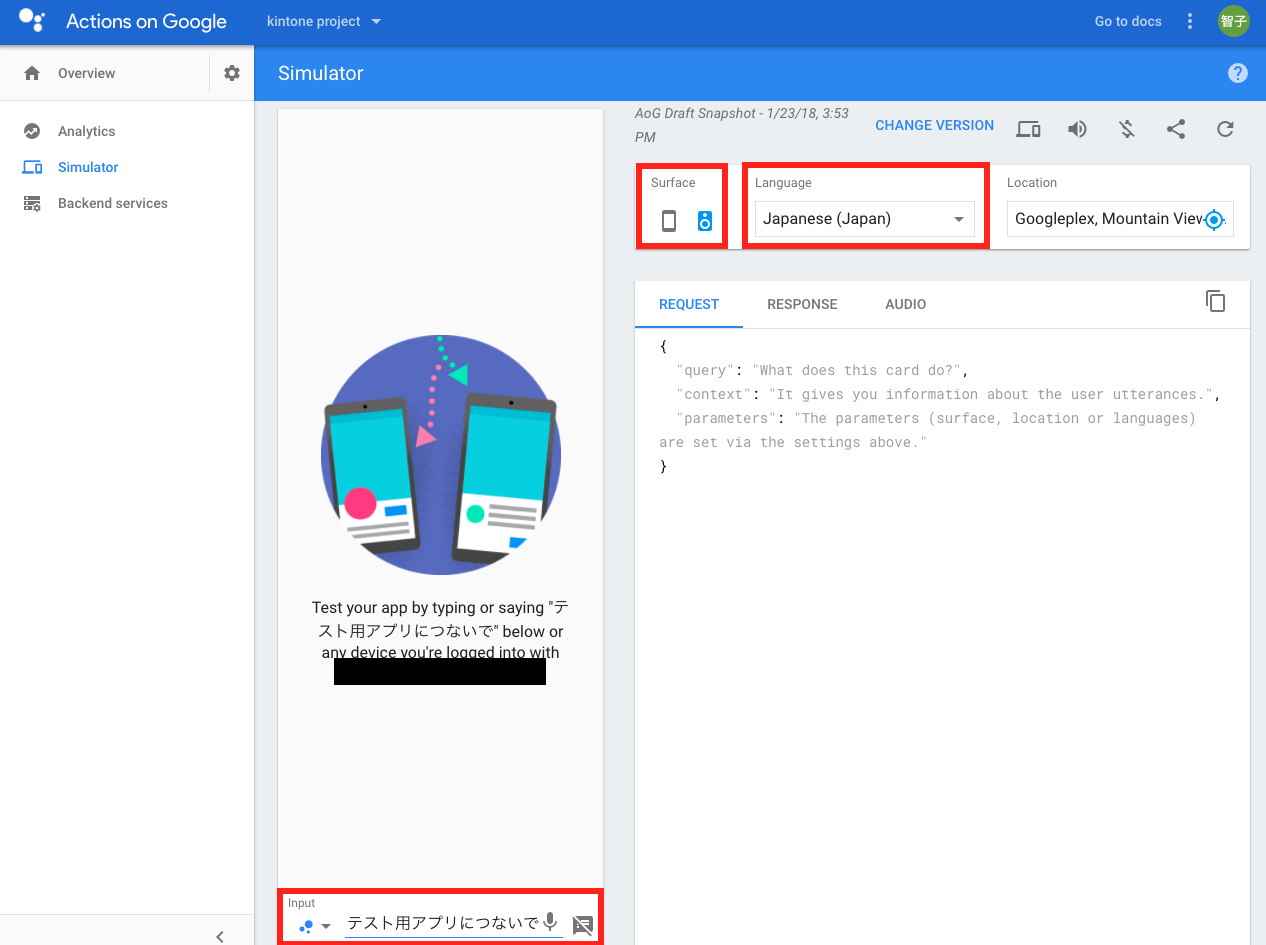Click the phones illustration in simulator
The width and height of the screenshot is (1266, 945).
click(441, 455)
